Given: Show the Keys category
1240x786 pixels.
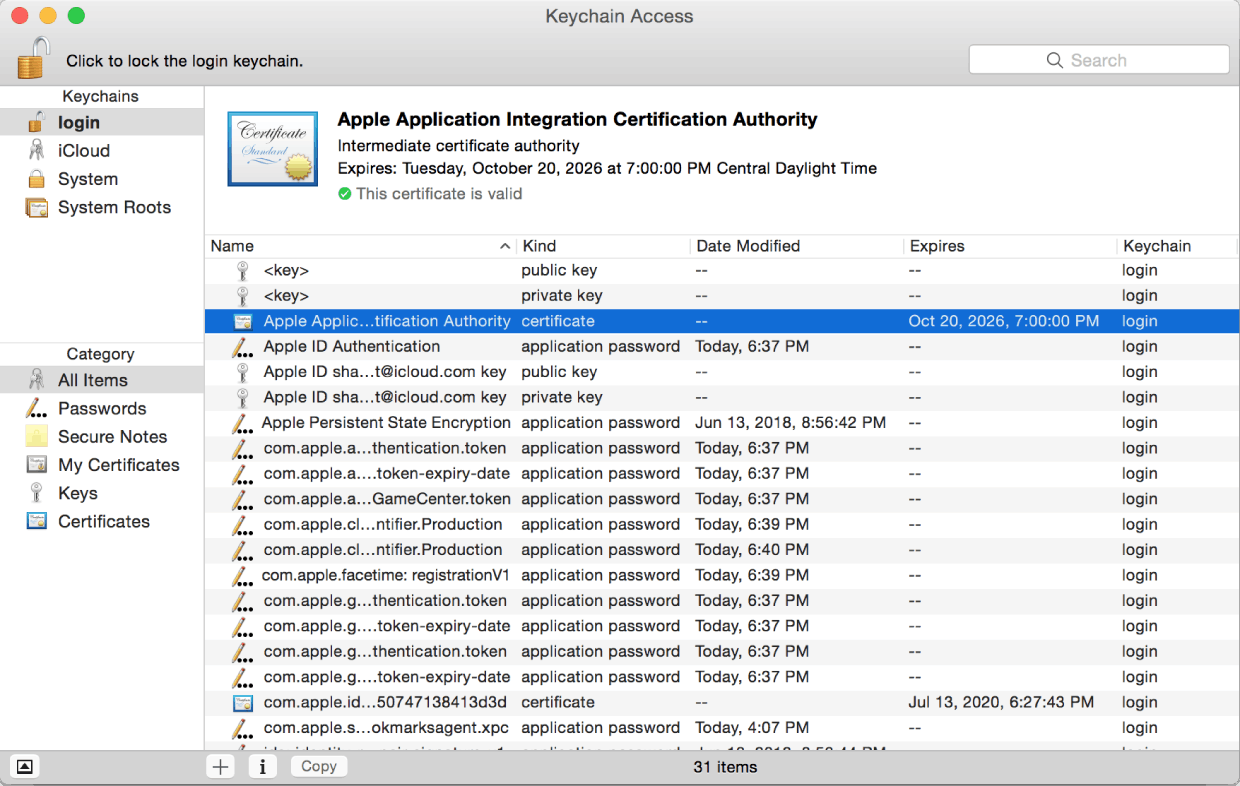Looking at the screenshot, I should (102, 493).
